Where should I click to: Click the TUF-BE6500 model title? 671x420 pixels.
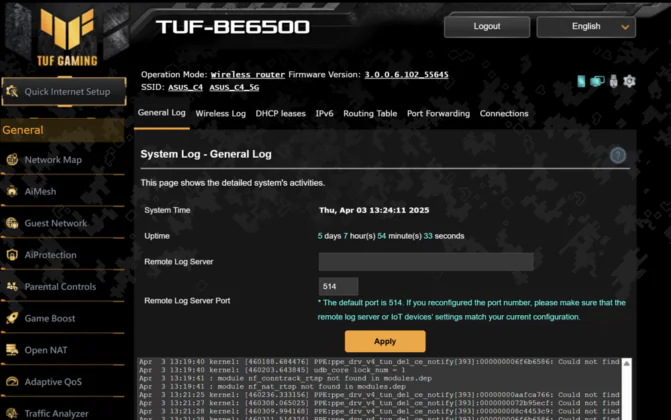coord(233,27)
